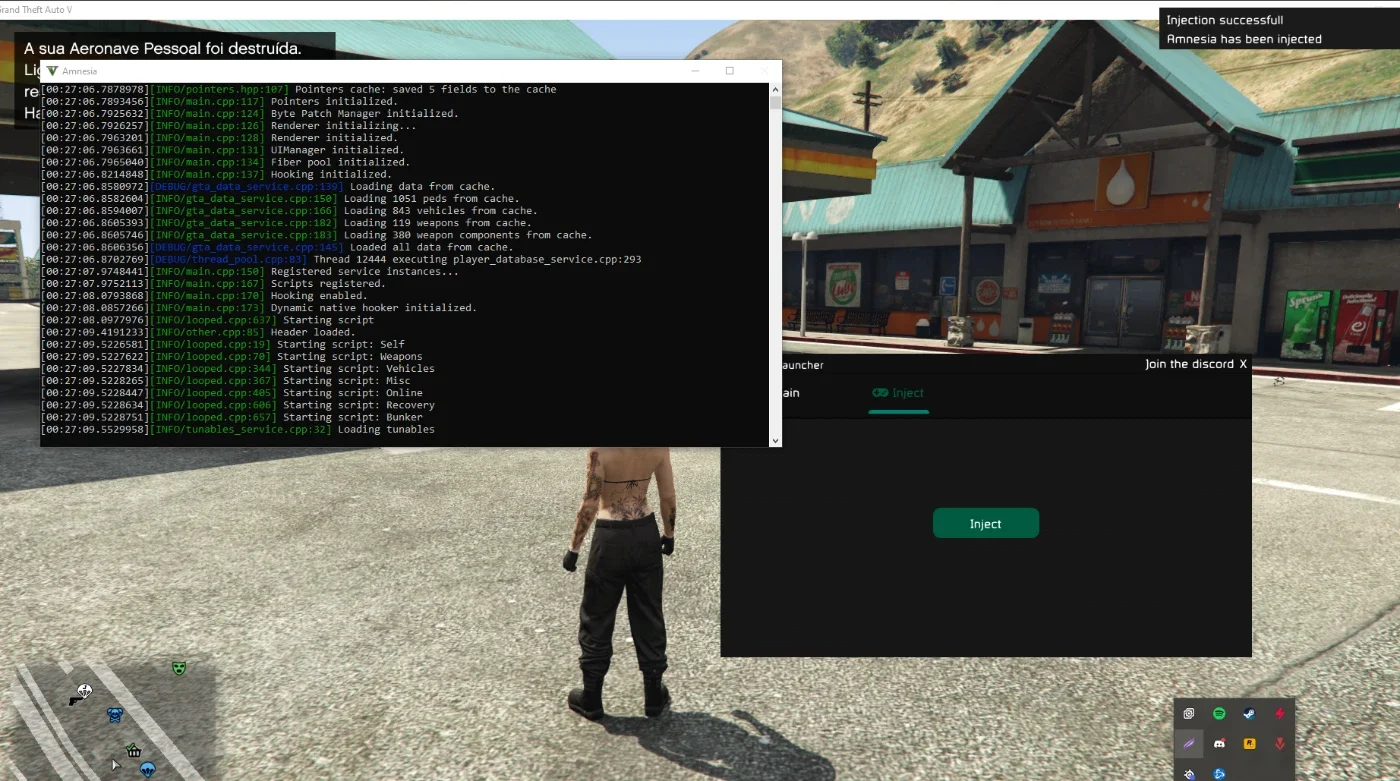
Task: Click 'Loading 843 vehicles from cache.' line
Action: [289, 211]
